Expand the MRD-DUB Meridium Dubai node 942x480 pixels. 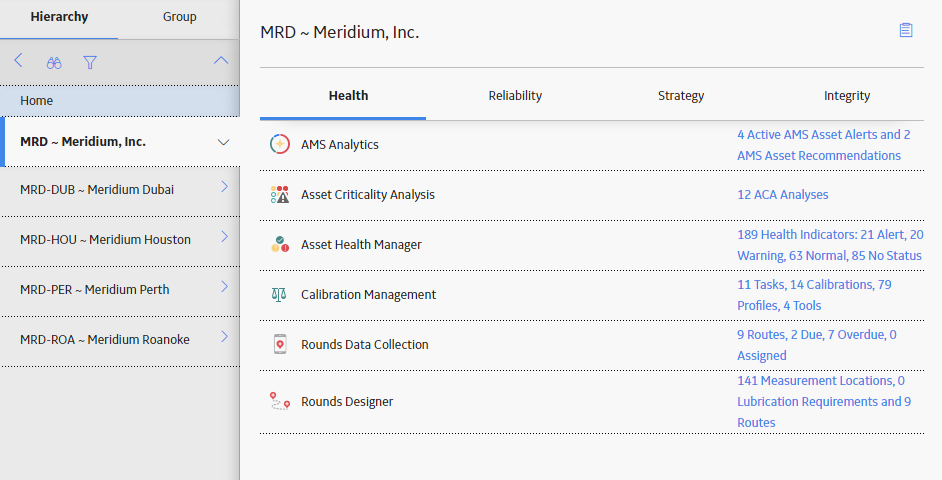(x=225, y=187)
